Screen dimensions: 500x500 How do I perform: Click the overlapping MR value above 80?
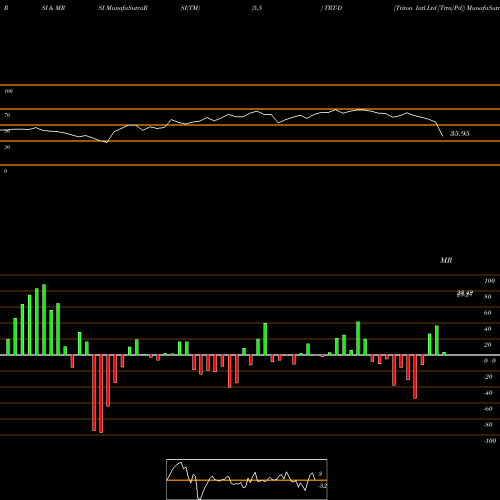465,294
